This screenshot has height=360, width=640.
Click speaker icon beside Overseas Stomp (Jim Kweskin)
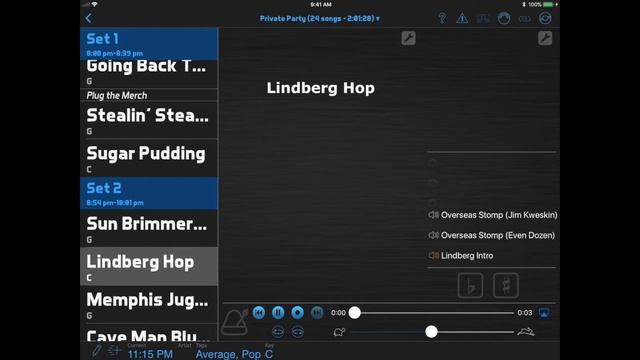click(433, 215)
